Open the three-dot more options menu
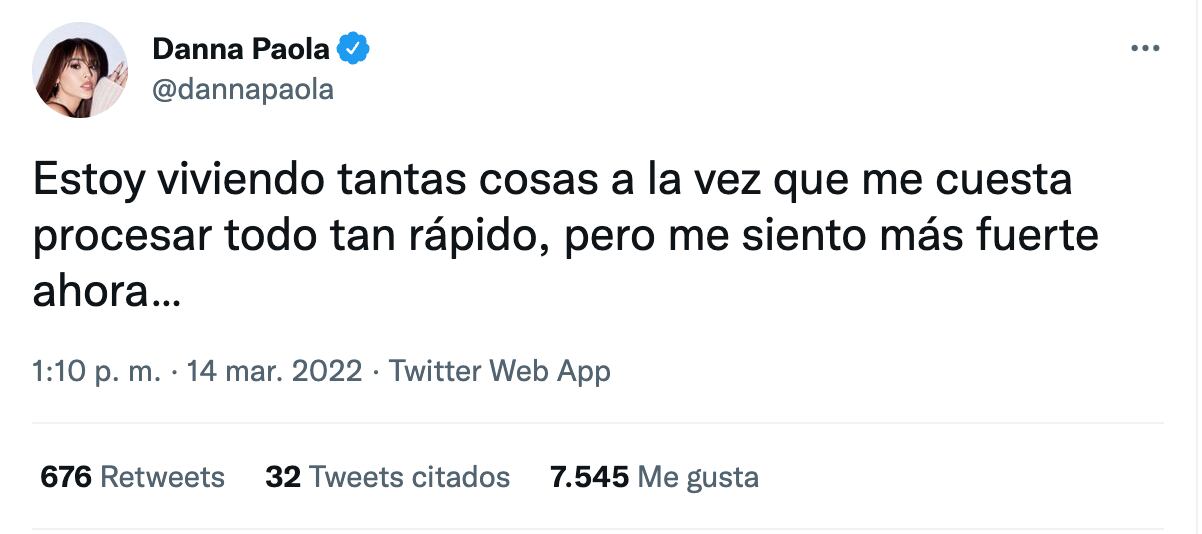 pyautogui.click(x=1144, y=48)
